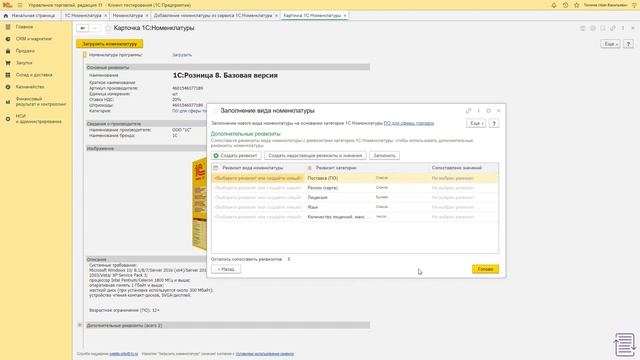Click the Казначейство section icon
Image resolution: width=640 pixels, height=360 pixels.
pos(8,87)
